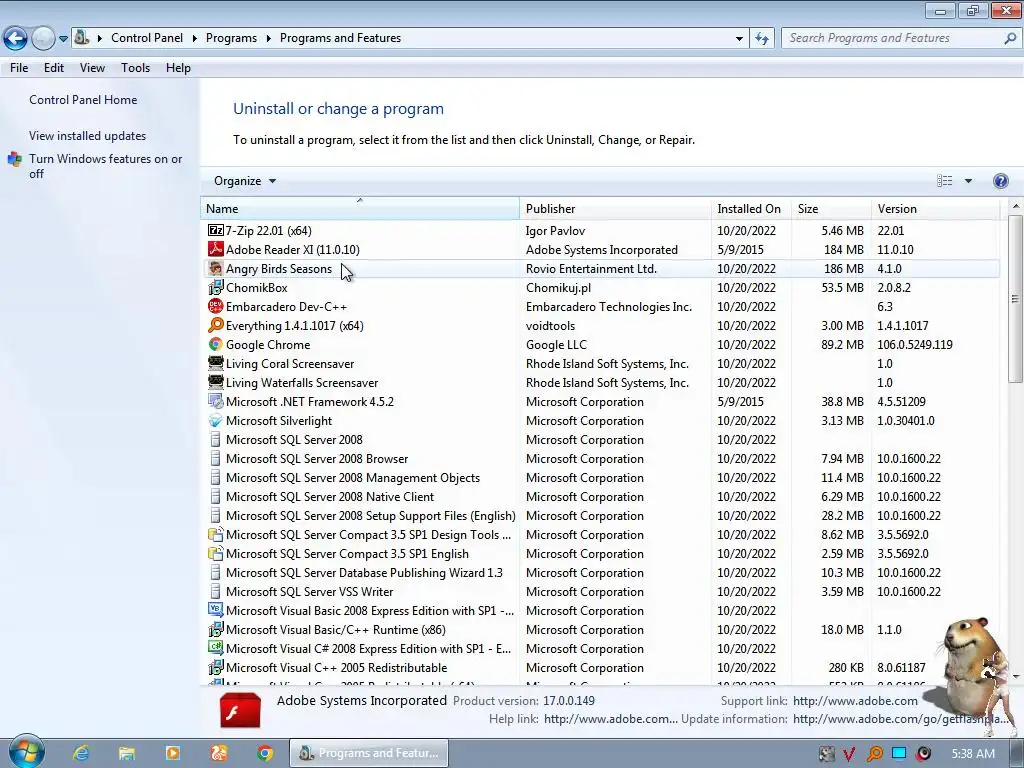Open the Windows Start menu

click(x=26, y=752)
